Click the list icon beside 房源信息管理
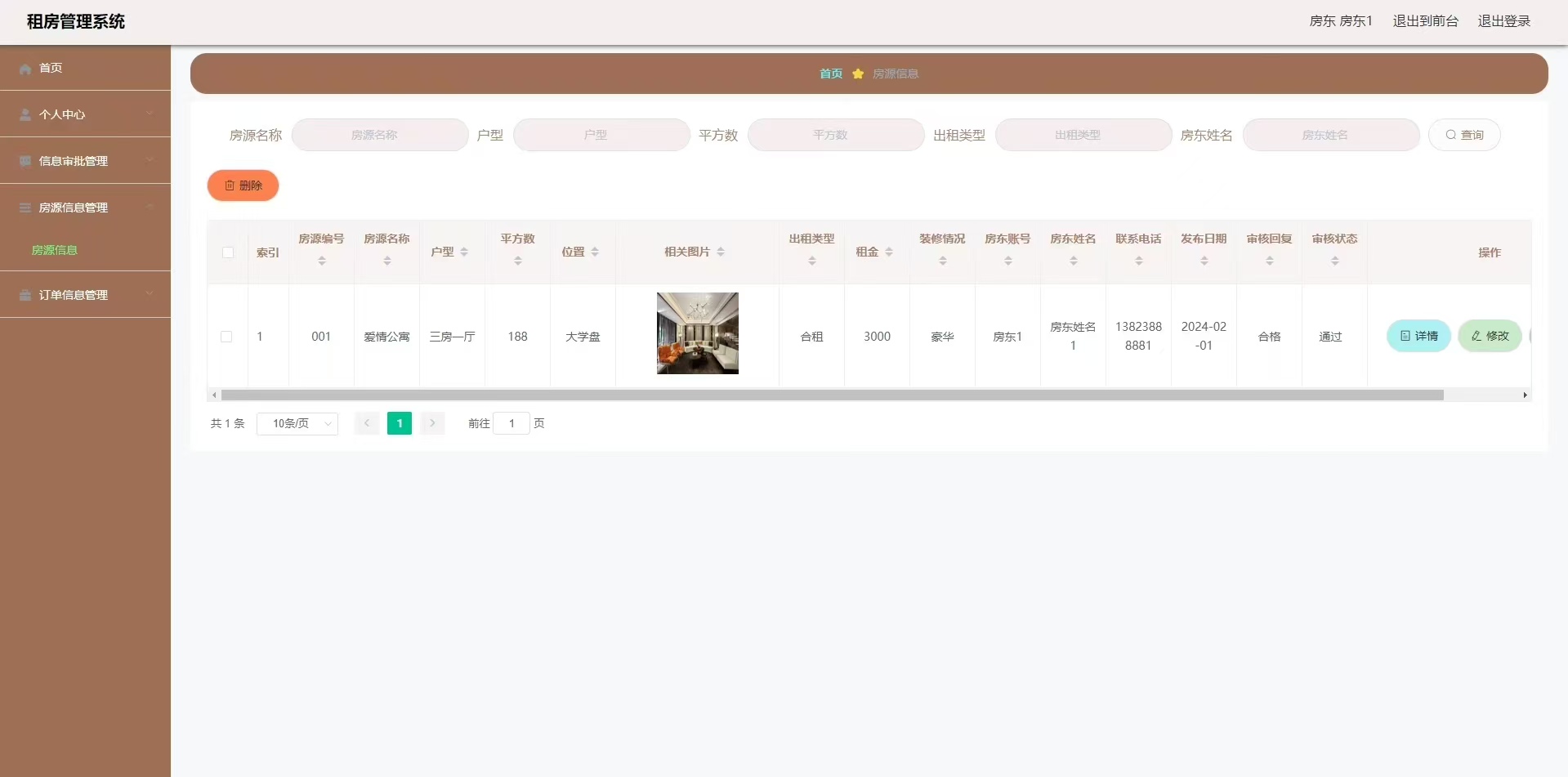This screenshot has width=1568, height=777. pos(25,208)
